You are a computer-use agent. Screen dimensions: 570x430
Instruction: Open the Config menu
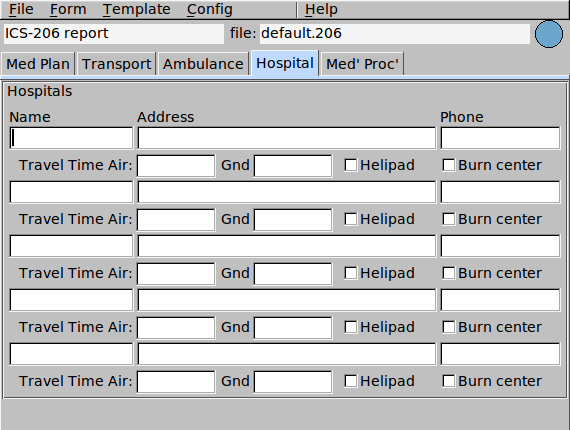click(x=209, y=9)
